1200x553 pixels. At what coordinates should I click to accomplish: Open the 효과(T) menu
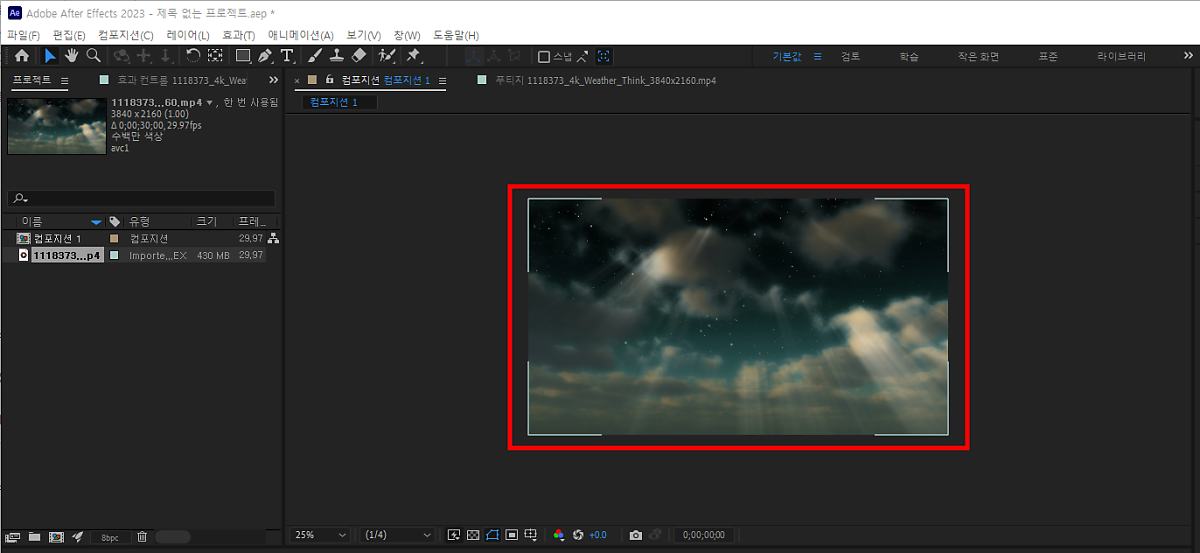pos(238,35)
